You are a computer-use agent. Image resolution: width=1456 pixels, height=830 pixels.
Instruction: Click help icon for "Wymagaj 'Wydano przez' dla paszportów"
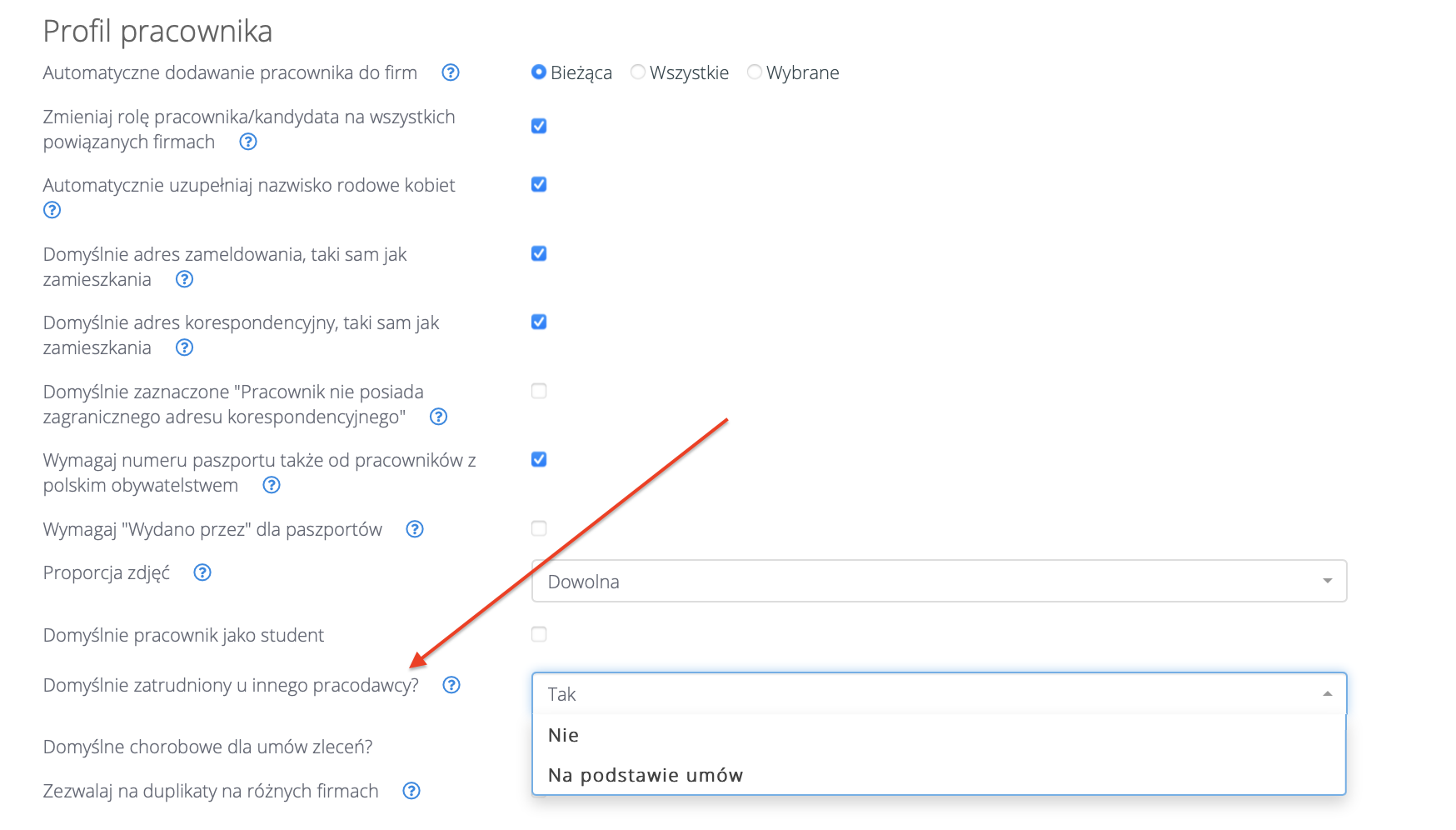tap(415, 529)
